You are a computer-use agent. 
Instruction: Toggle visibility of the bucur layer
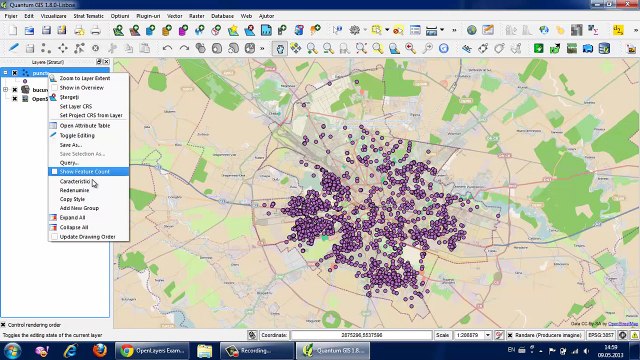tap(15, 90)
